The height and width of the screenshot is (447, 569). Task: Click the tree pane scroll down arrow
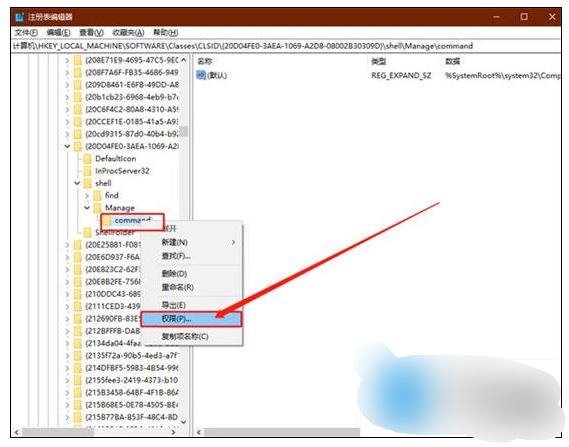coord(184,422)
